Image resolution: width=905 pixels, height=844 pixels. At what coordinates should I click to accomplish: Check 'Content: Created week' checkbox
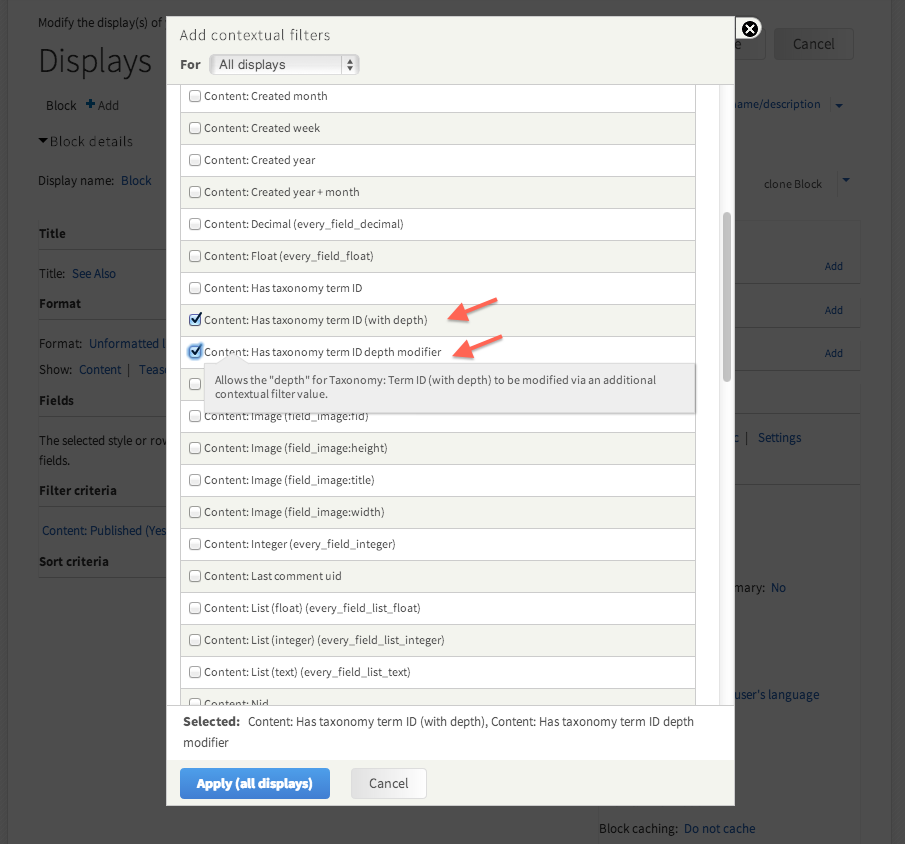pos(195,128)
